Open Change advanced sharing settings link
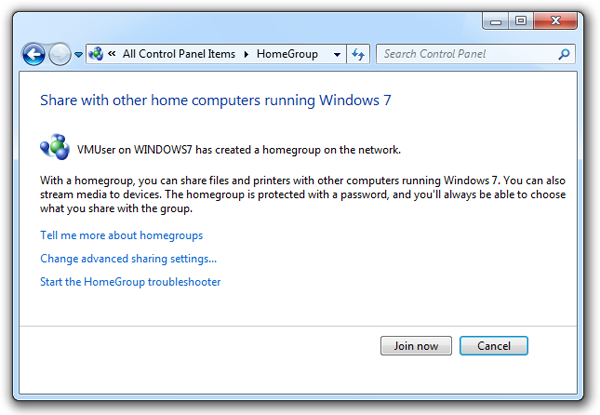The image size is (600, 415). (x=129, y=259)
